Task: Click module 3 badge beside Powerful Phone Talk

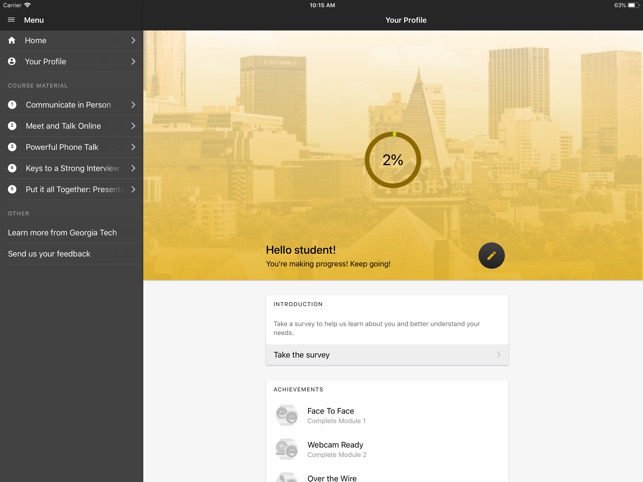Action: pos(12,147)
